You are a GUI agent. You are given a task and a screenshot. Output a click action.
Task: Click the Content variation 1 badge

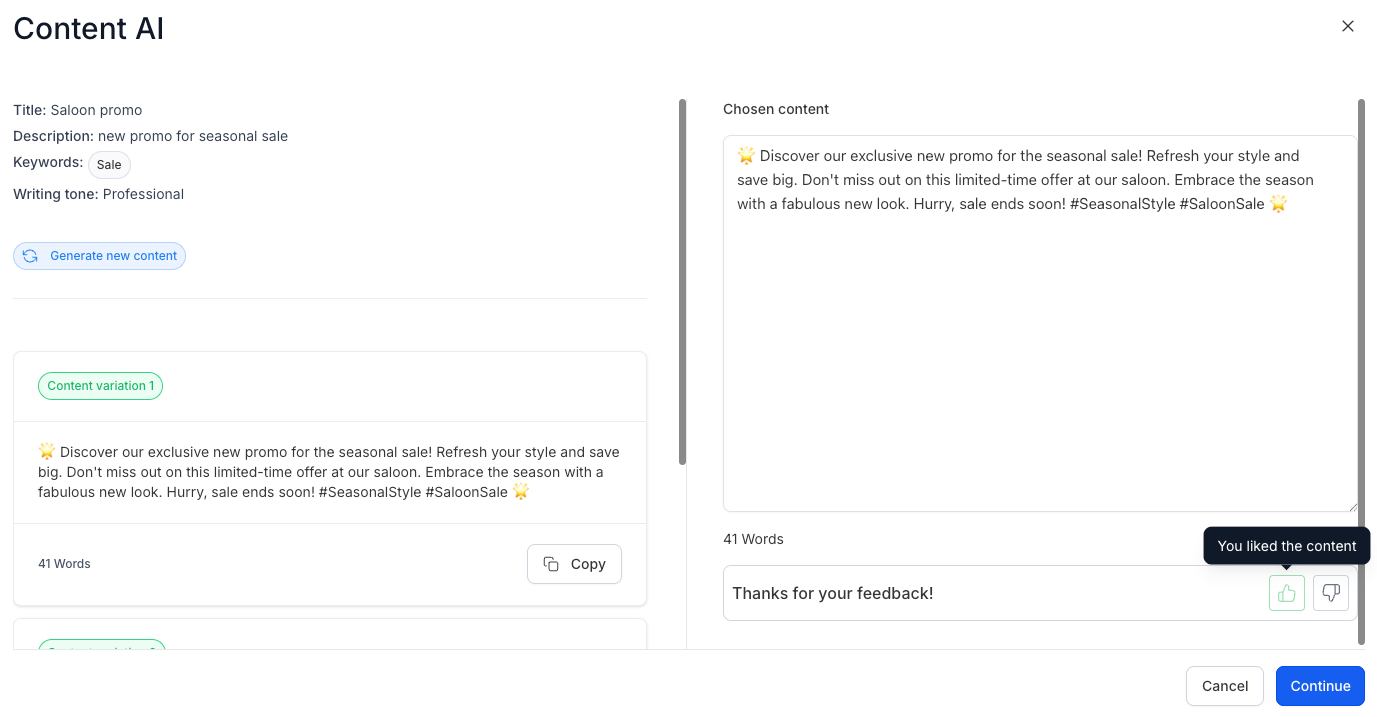click(x=100, y=386)
